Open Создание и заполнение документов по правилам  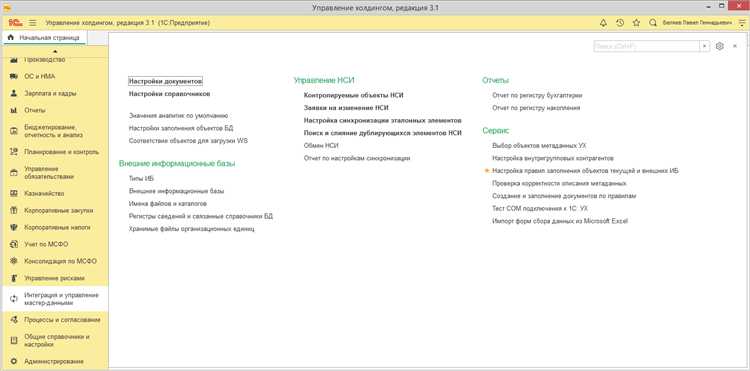coord(564,196)
